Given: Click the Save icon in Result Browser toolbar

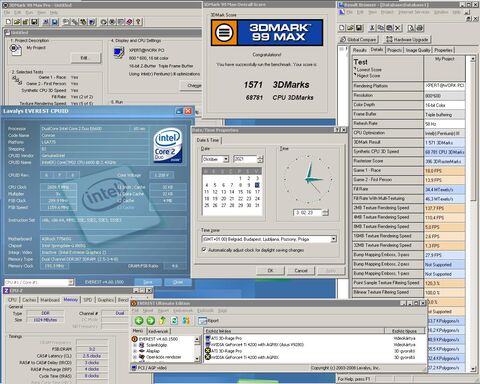Looking at the screenshot, I should coord(359,28).
